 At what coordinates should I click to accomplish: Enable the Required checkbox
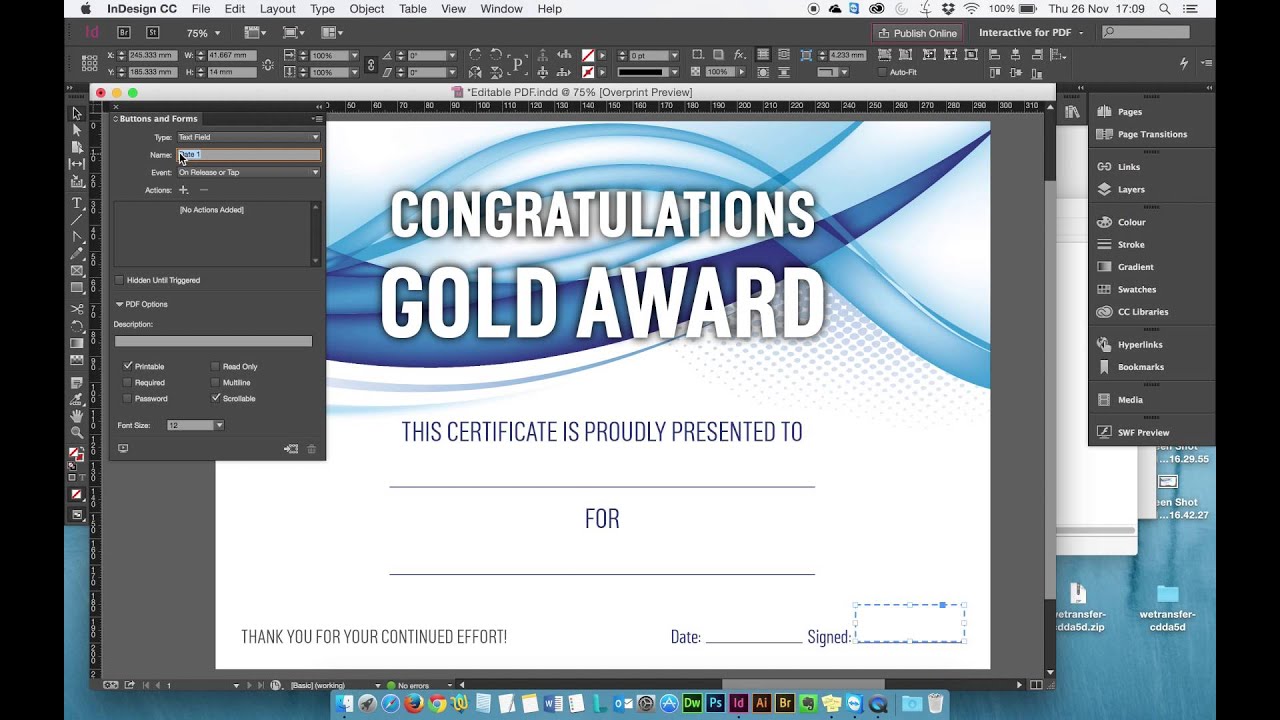[127, 382]
